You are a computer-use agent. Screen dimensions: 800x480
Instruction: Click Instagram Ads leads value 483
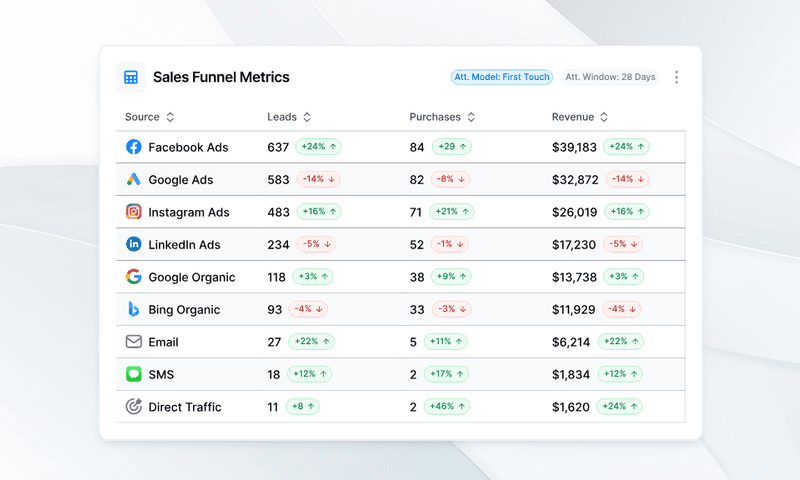point(279,213)
